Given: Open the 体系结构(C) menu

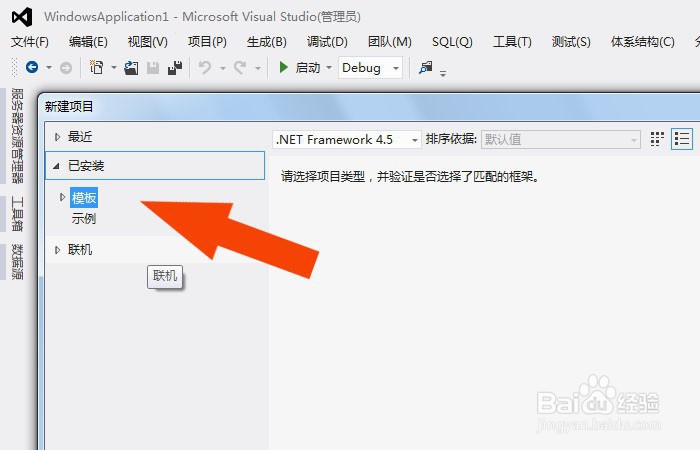Looking at the screenshot, I should tap(642, 42).
